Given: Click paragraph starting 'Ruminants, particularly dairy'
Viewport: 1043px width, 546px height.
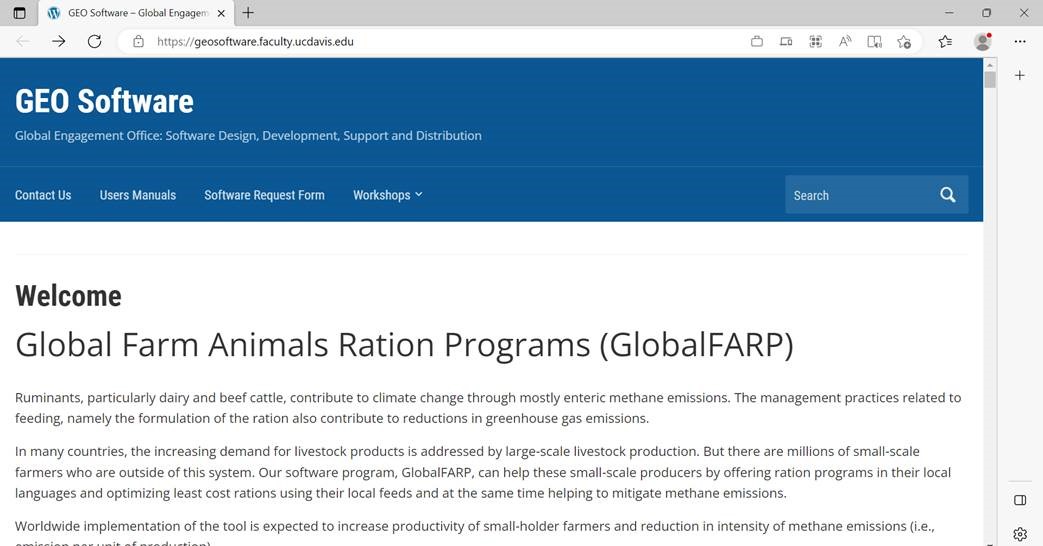Looking at the screenshot, I should (x=488, y=408).
